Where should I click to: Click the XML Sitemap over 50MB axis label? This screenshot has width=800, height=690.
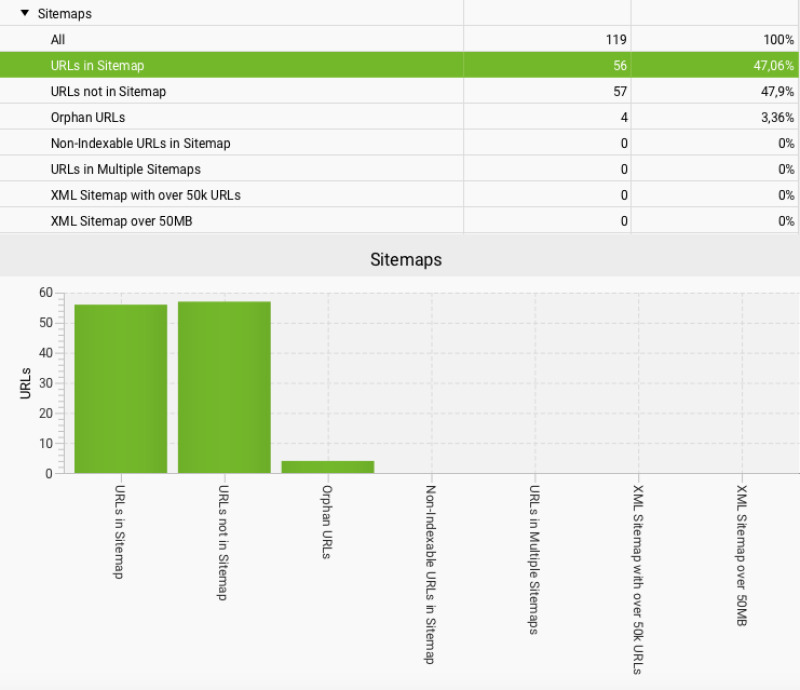tap(741, 556)
